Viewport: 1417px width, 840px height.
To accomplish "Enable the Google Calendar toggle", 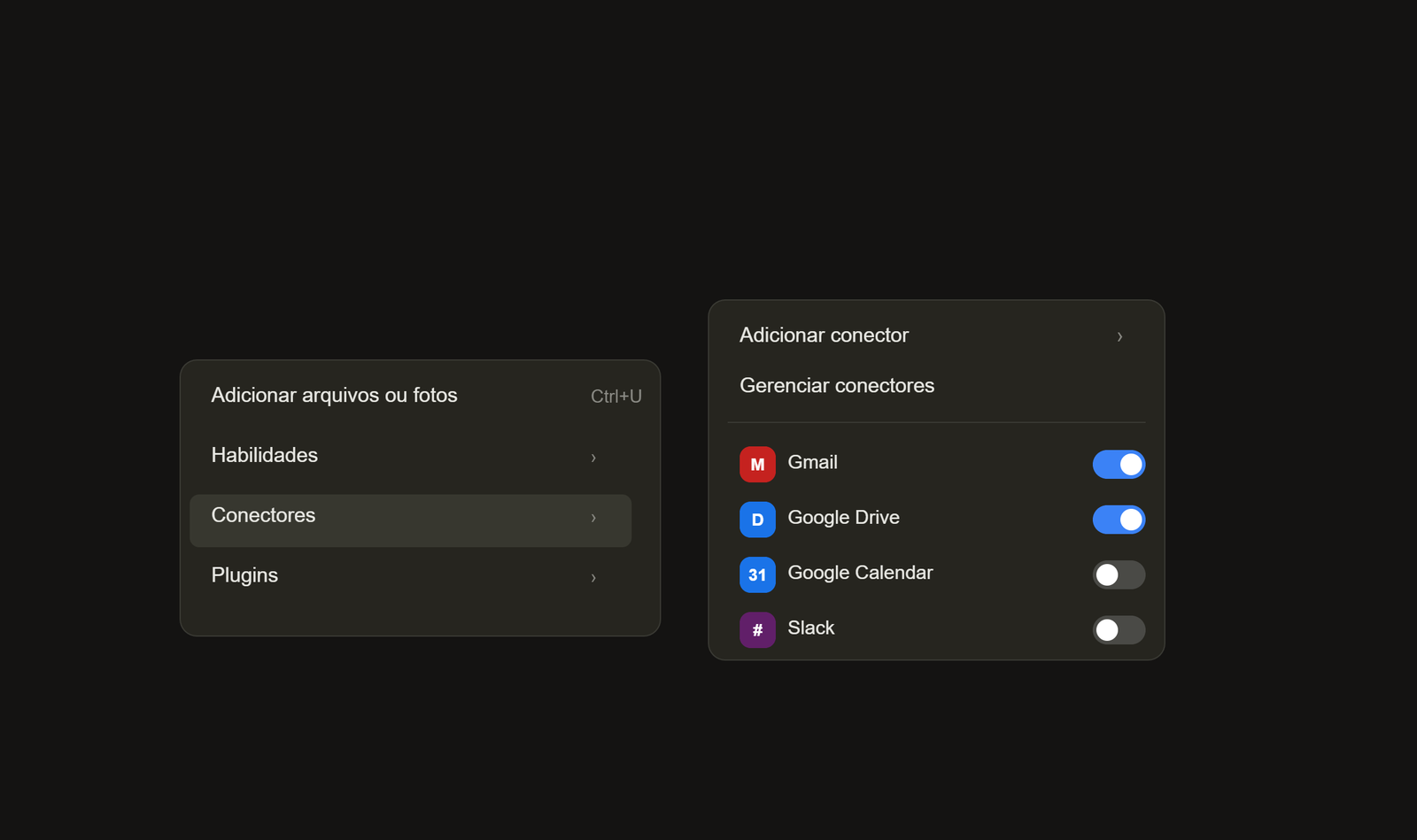I will (1119, 574).
